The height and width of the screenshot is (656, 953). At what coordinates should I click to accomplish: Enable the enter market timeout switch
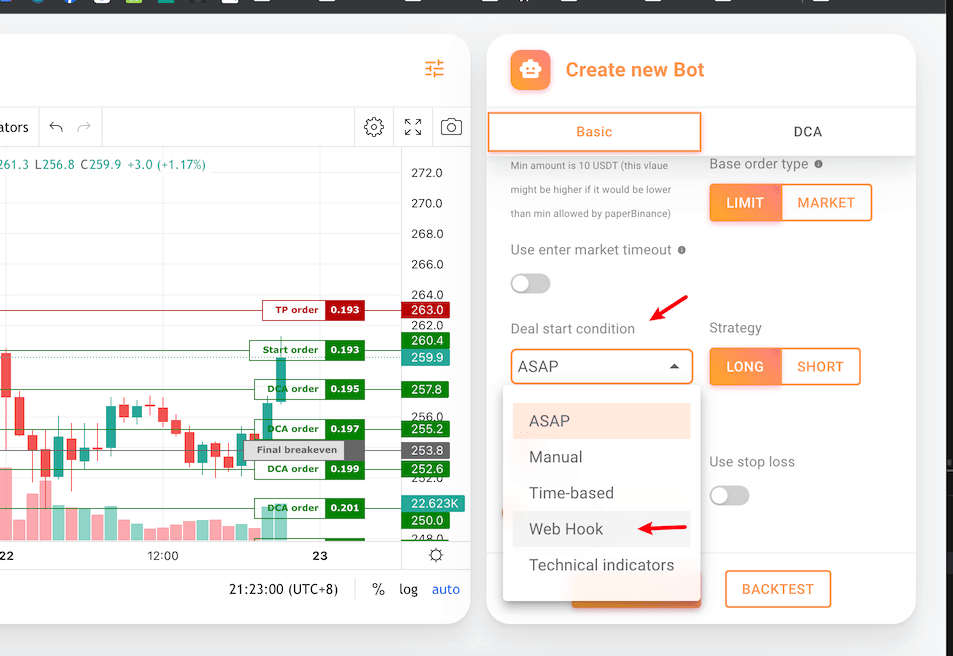[x=530, y=284]
